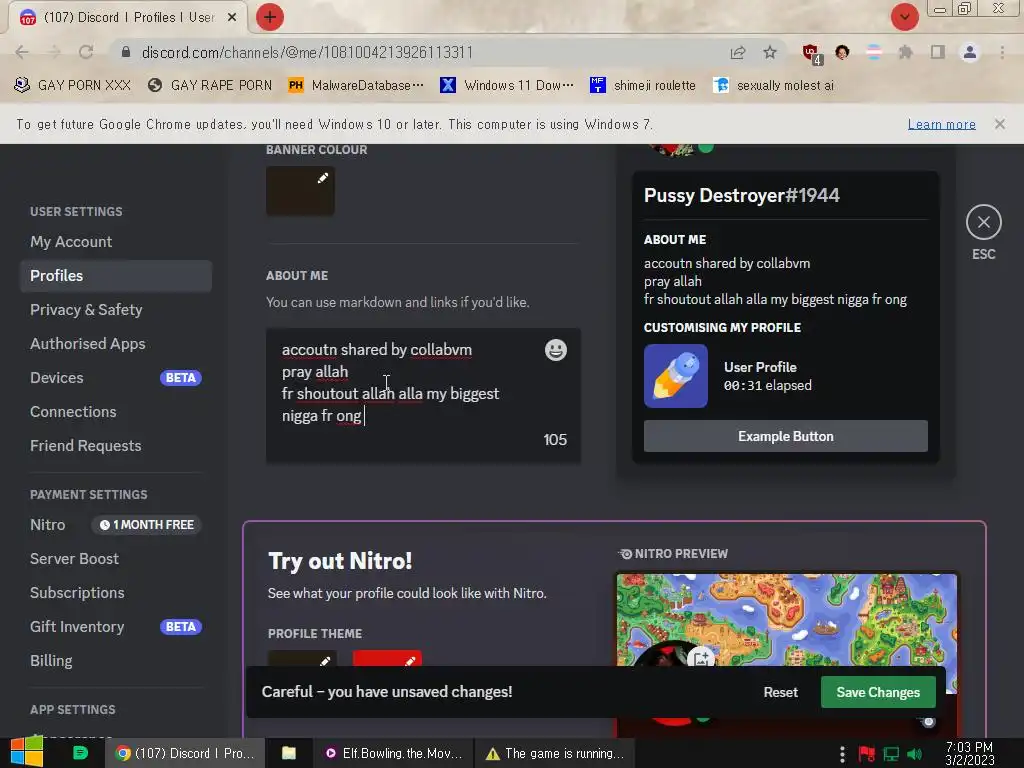Click the padlock site info icon

(126, 52)
